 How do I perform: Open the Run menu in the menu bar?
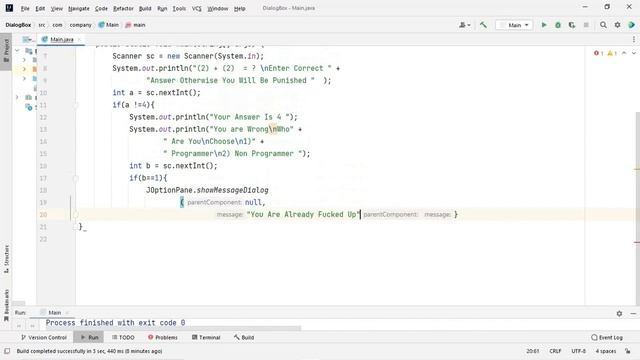[x=162, y=8]
